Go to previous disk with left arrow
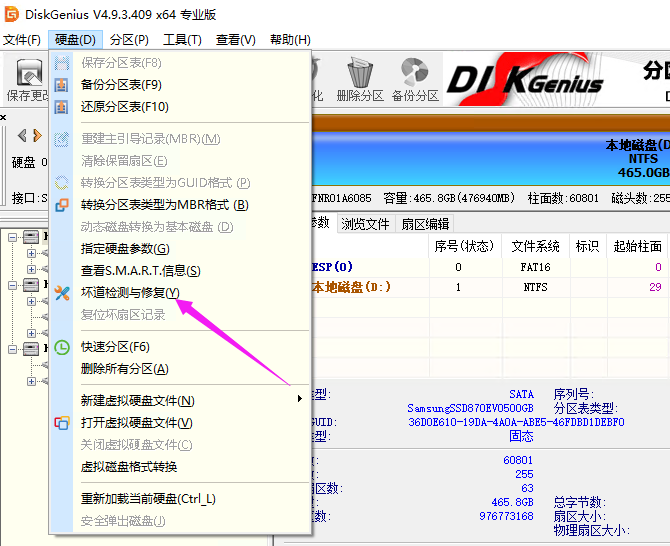The height and width of the screenshot is (546, 670). pyautogui.click(x=22, y=136)
